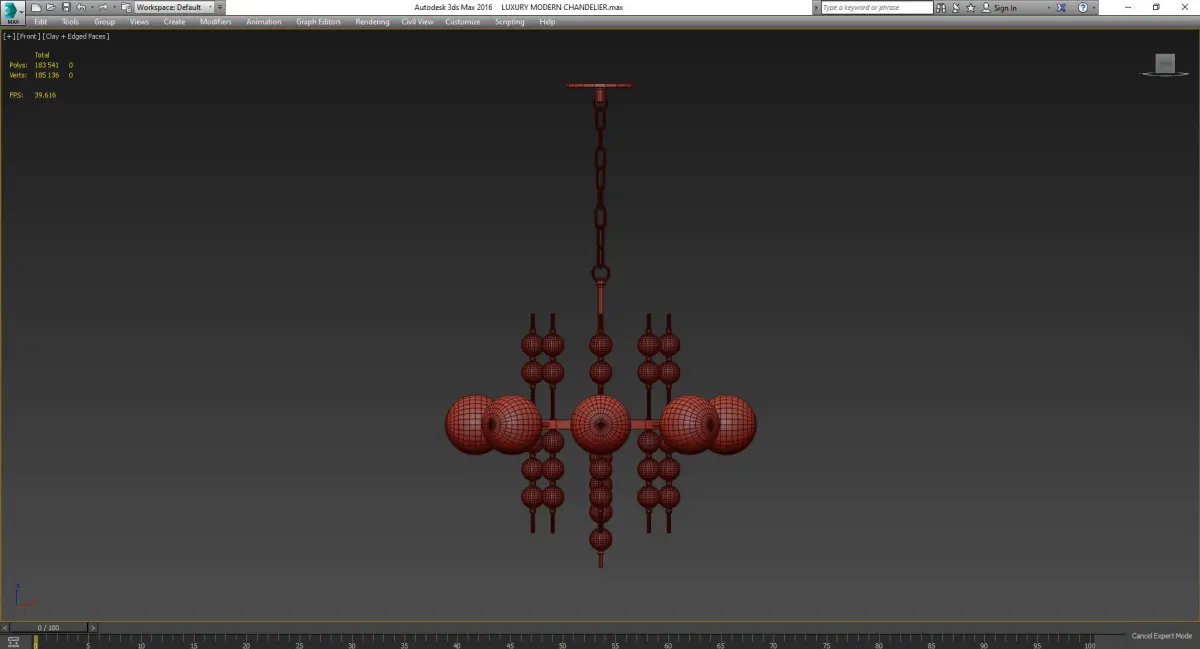This screenshot has width=1200, height=649.
Task: Redo the action via toolbar arrow
Action: pos(103,7)
